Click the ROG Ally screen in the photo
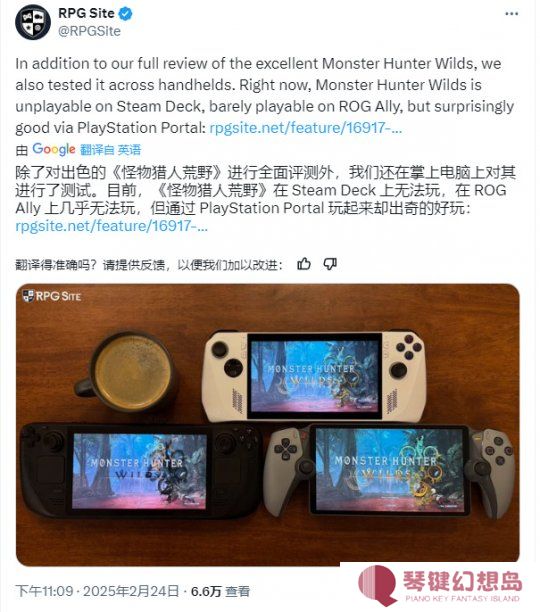This screenshot has width=540, height=612. 314,376
